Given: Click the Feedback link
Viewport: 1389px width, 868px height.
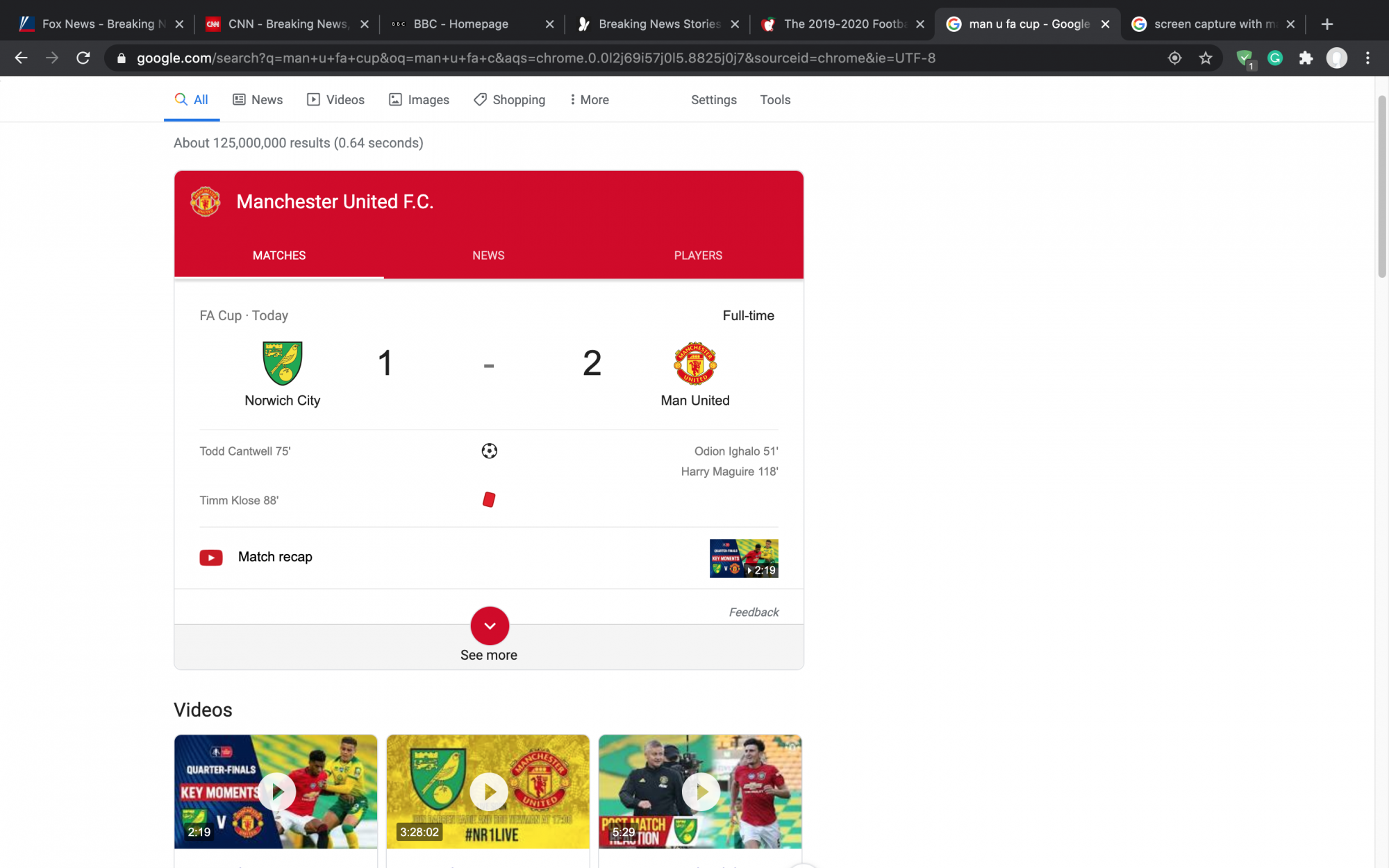Looking at the screenshot, I should coord(754,612).
